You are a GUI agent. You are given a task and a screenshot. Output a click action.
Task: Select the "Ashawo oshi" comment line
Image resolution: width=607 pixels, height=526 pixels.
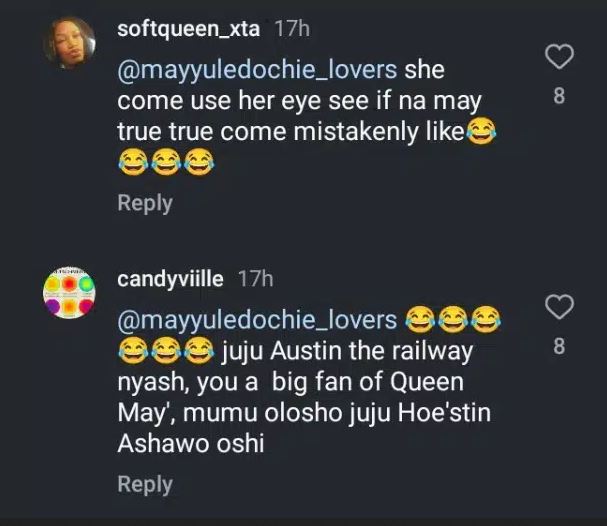(191, 442)
